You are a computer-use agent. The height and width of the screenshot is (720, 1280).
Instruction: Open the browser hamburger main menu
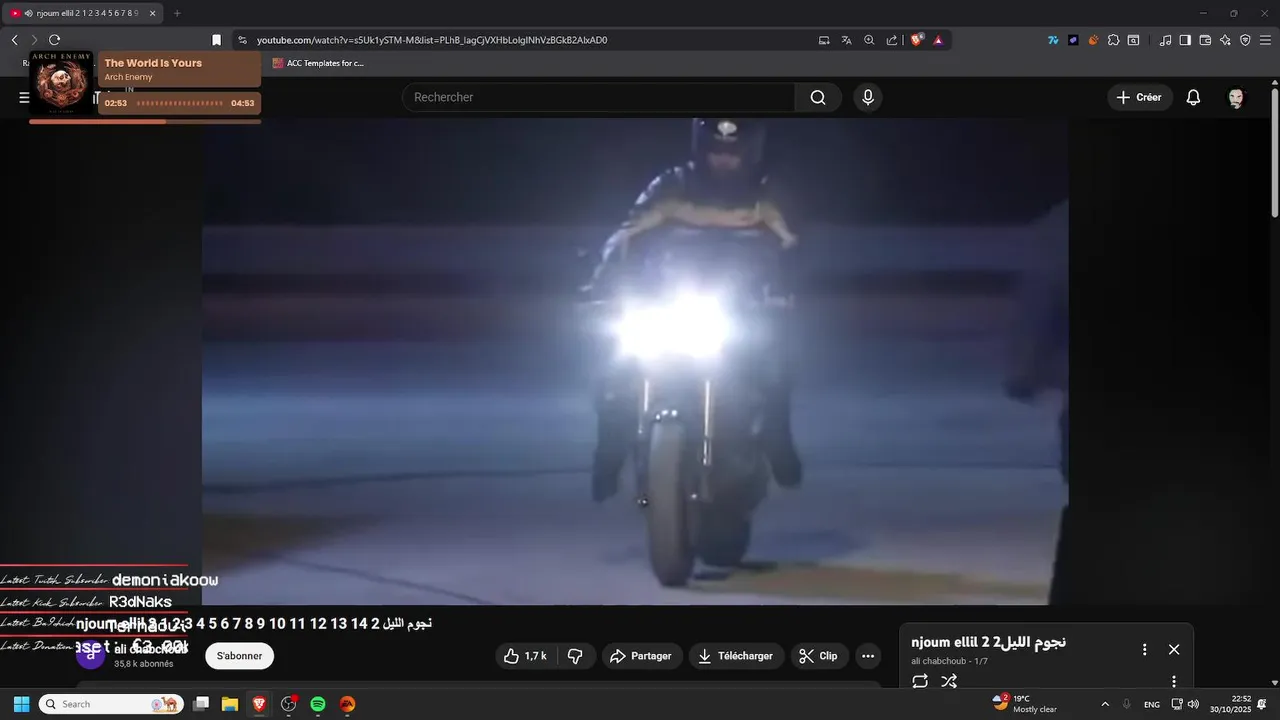[x=1265, y=40]
